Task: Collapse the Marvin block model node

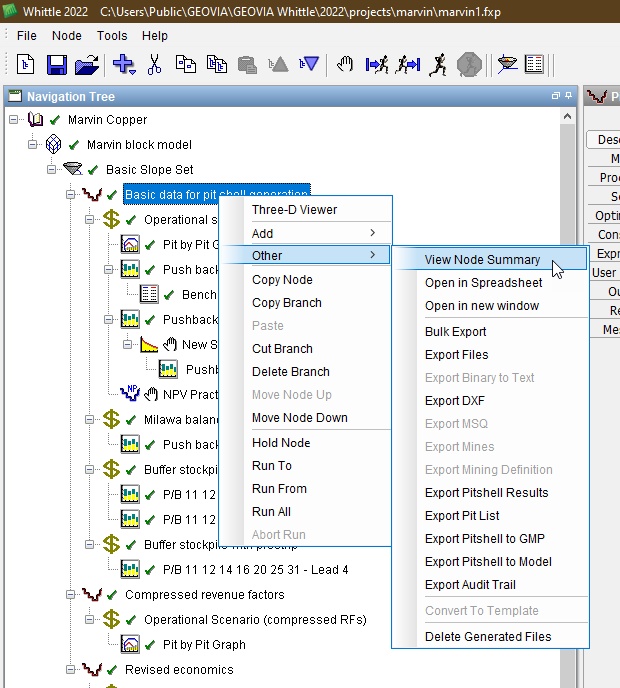Action: click(32, 144)
